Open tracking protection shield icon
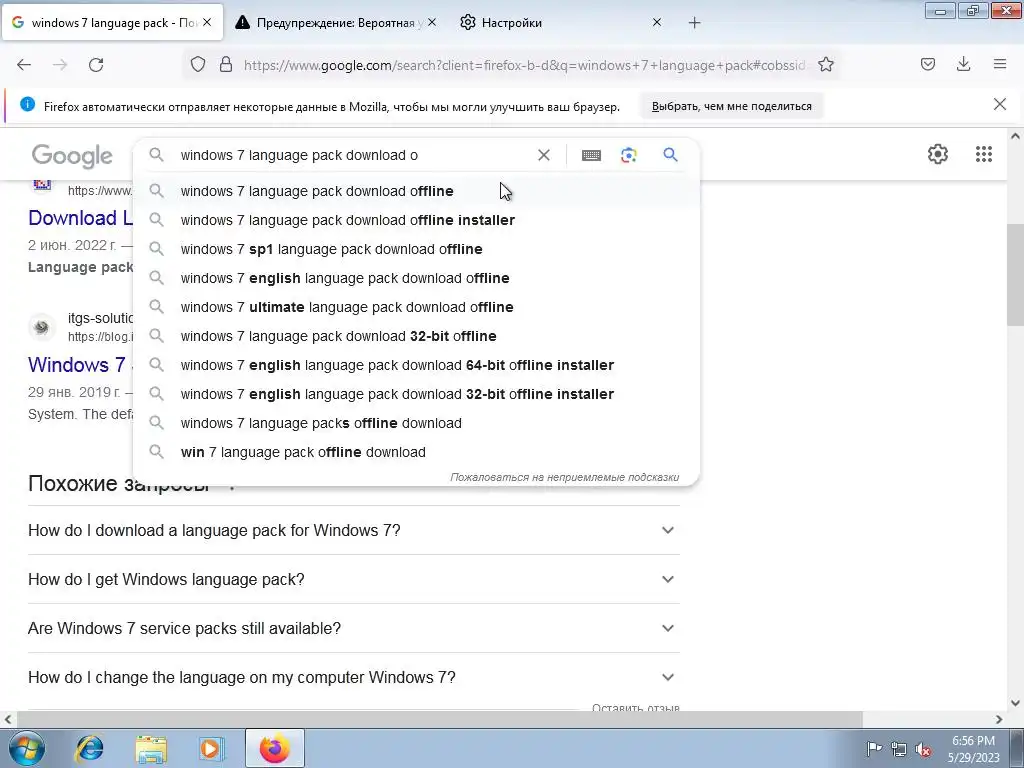Viewport: 1024px width, 768px height. point(198,65)
